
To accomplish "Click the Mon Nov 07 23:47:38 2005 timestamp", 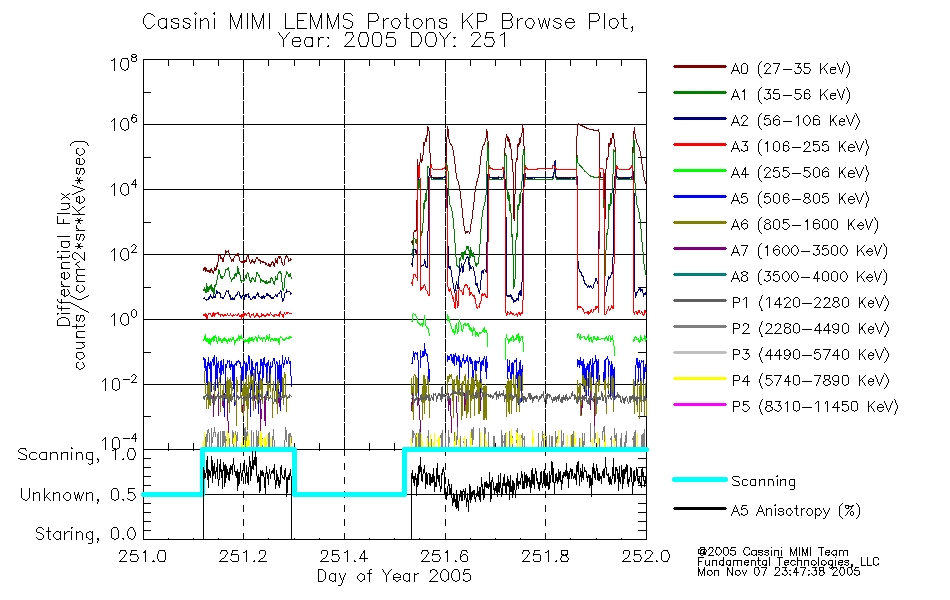I will tap(779, 572).
